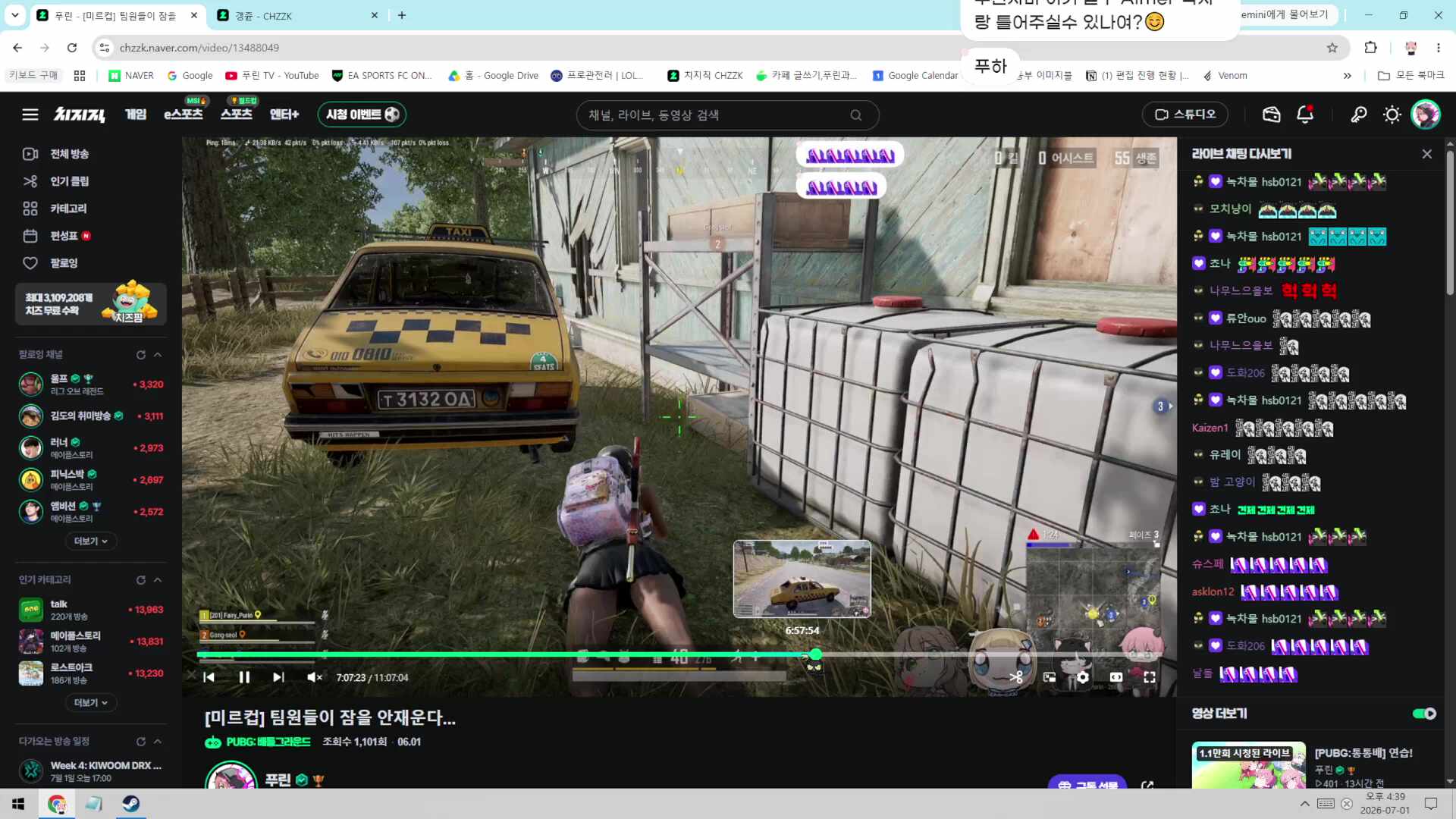Refresh the 인기 카테고리 list
Screen dimensions: 1456x819
pos(141,580)
